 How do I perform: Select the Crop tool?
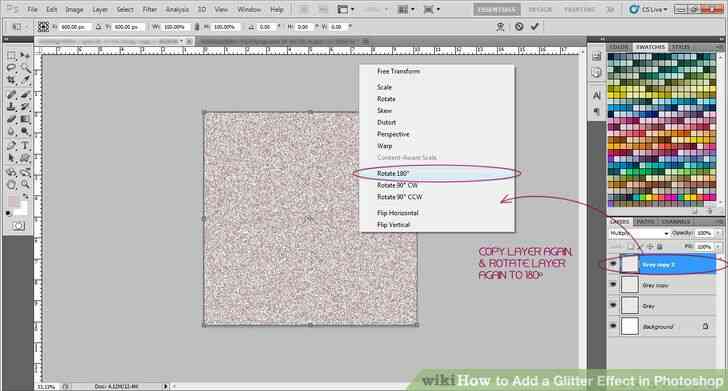click(11, 80)
